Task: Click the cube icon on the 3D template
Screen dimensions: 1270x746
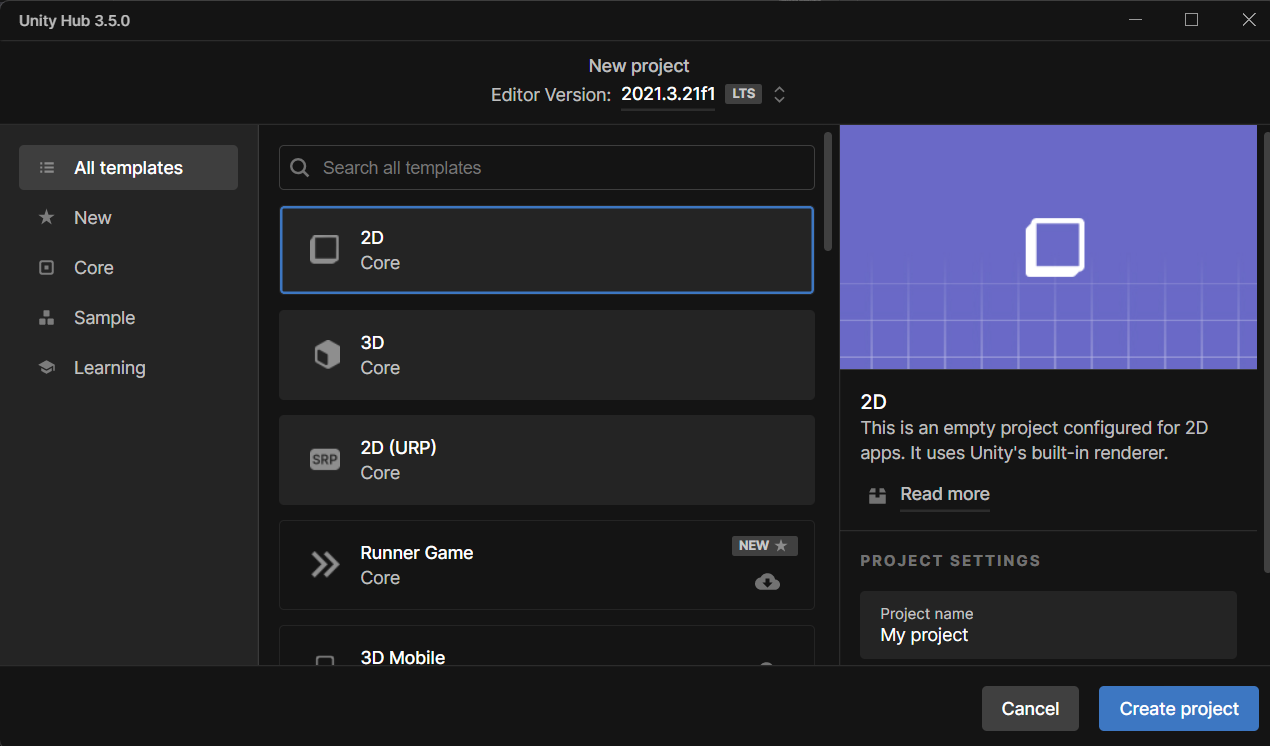Action: [324, 353]
